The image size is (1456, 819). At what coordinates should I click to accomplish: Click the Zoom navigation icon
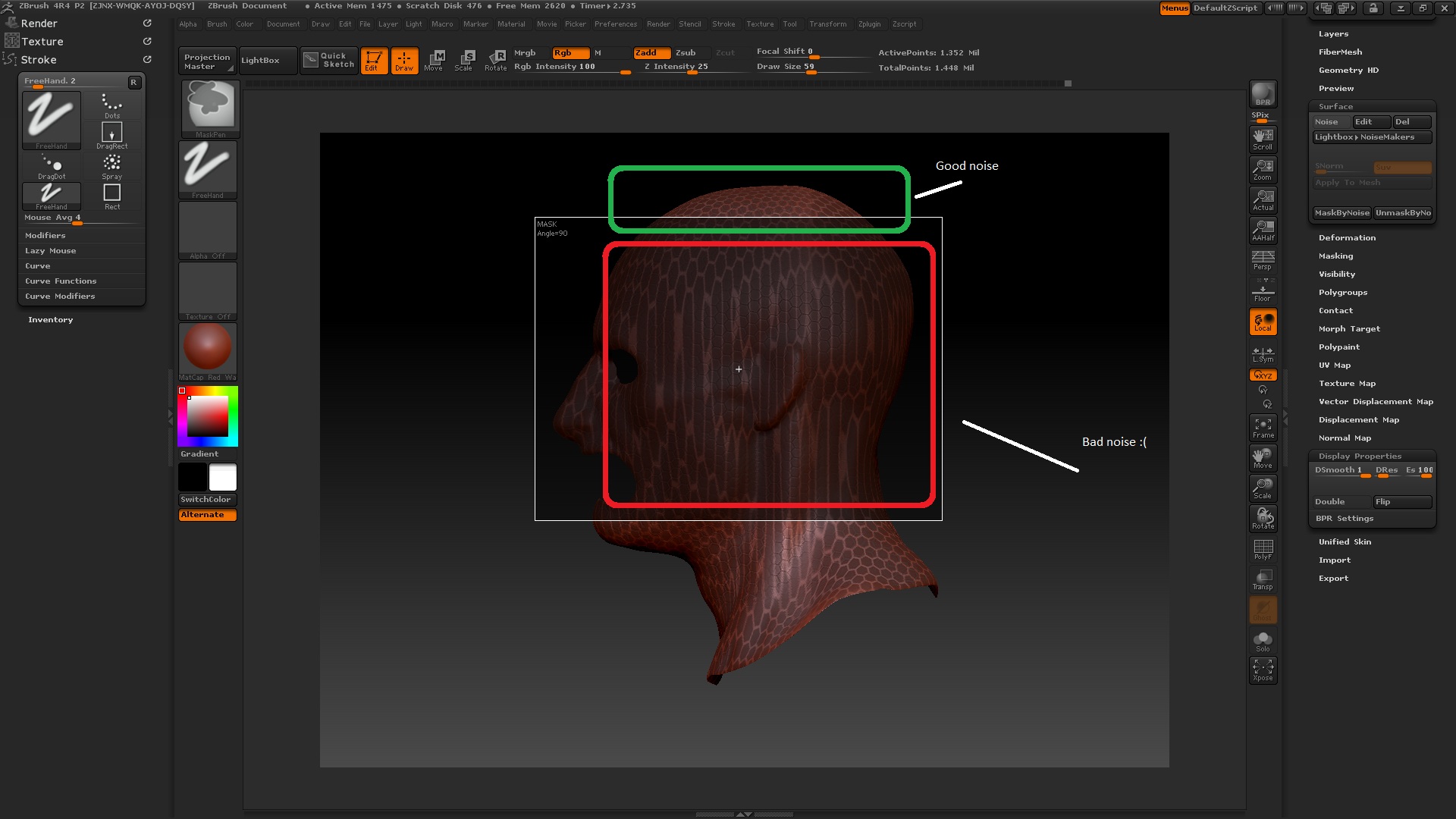pyautogui.click(x=1263, y=170)
